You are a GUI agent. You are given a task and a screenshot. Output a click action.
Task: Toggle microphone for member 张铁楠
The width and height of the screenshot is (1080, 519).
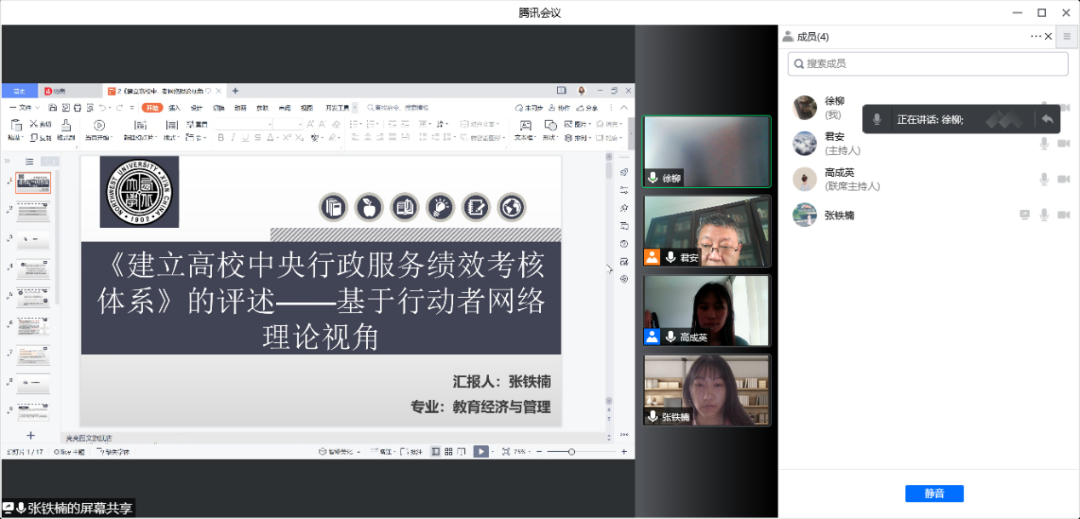click(1044, 215)
